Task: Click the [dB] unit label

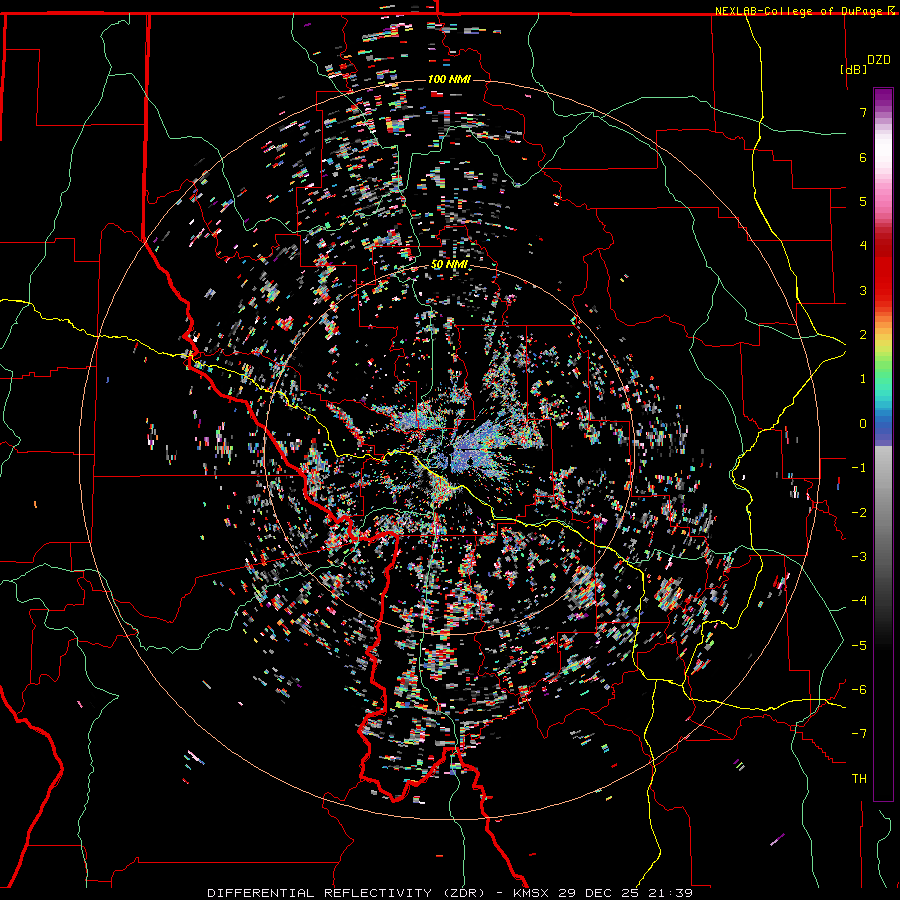Action: pyautogui.click(x=853, y=69)
